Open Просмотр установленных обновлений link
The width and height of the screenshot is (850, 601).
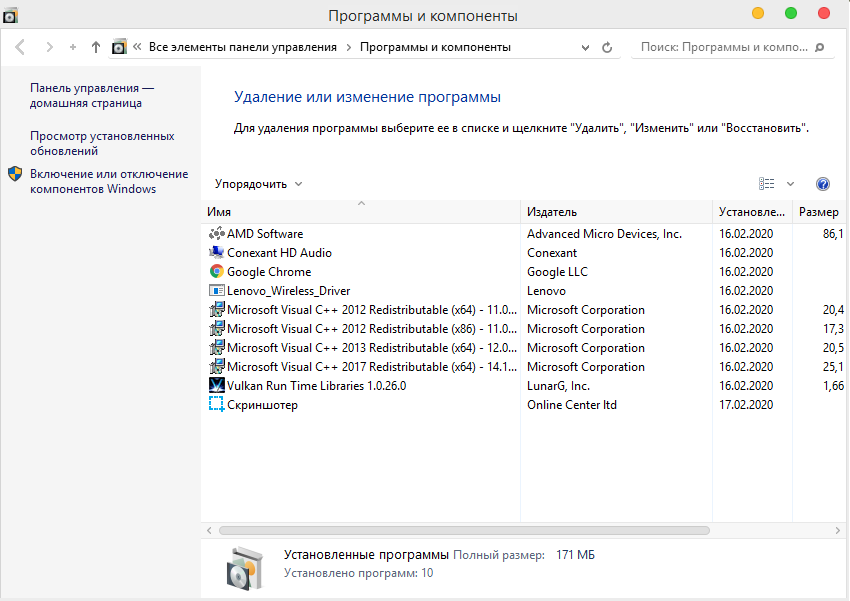pos(102,144)
